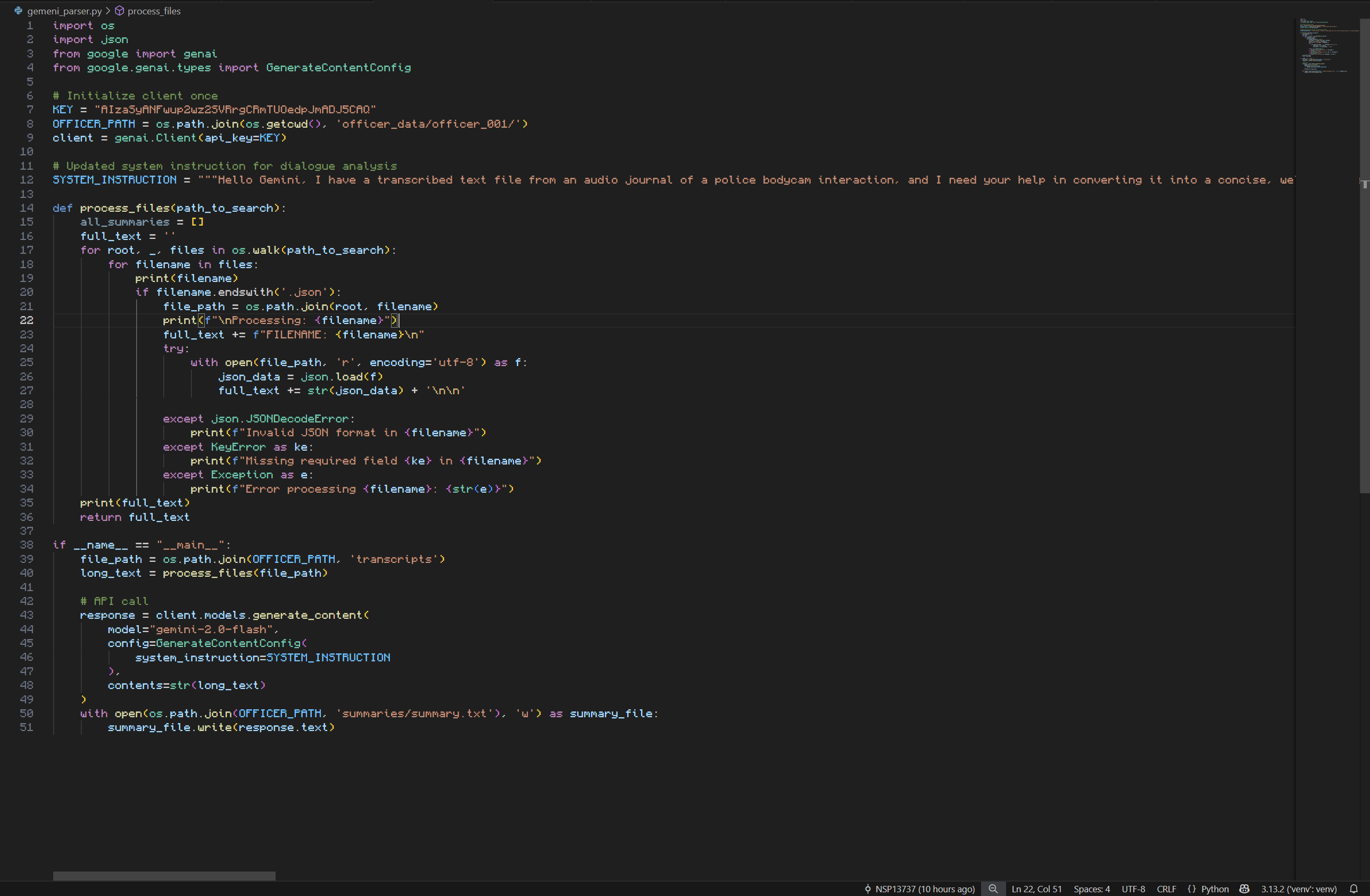The width and height of the screenshot is (1370, 896).
Task: Click the process_files symbol cube icon
Action: pos(120,11)
